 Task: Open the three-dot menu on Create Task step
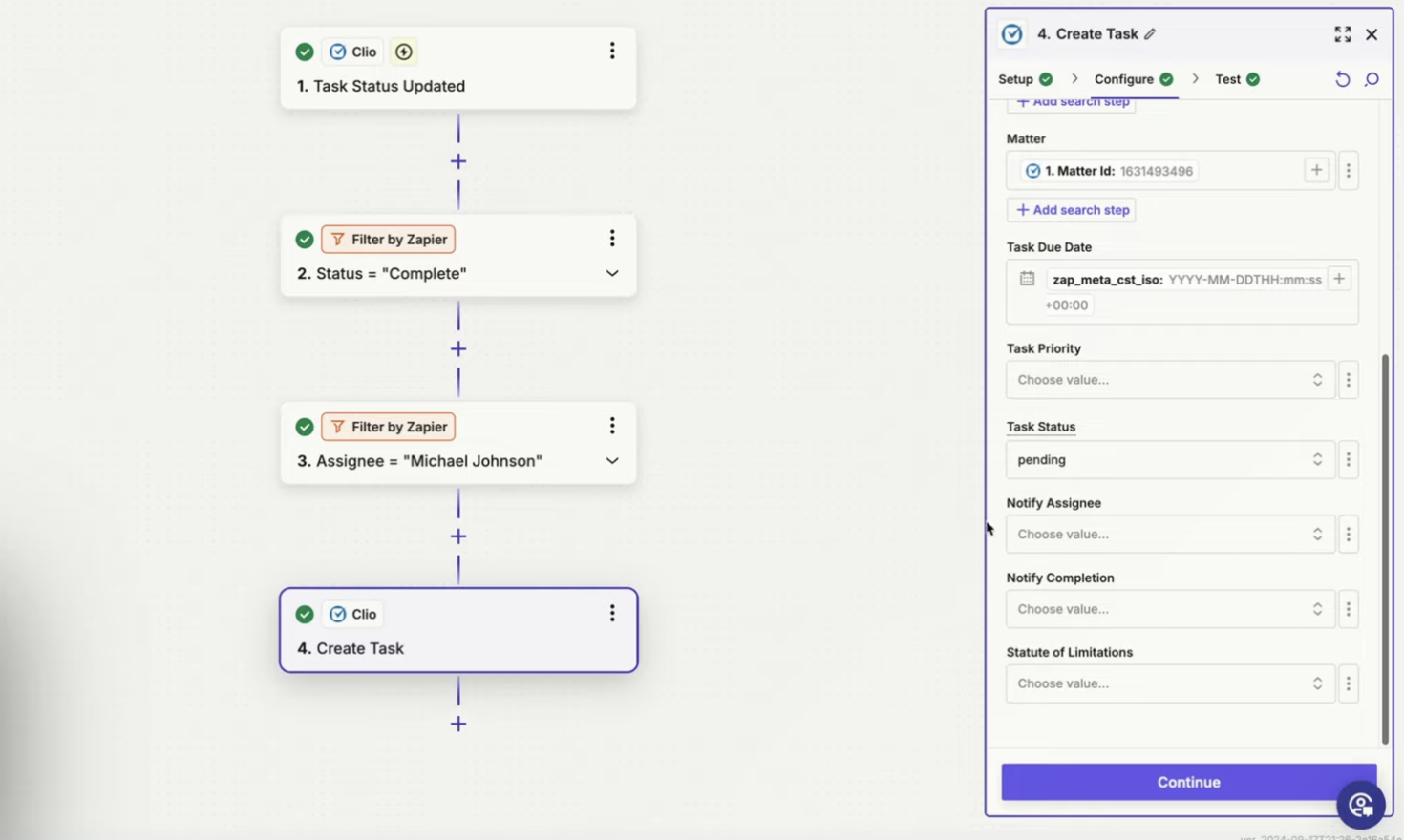[612, 614]
